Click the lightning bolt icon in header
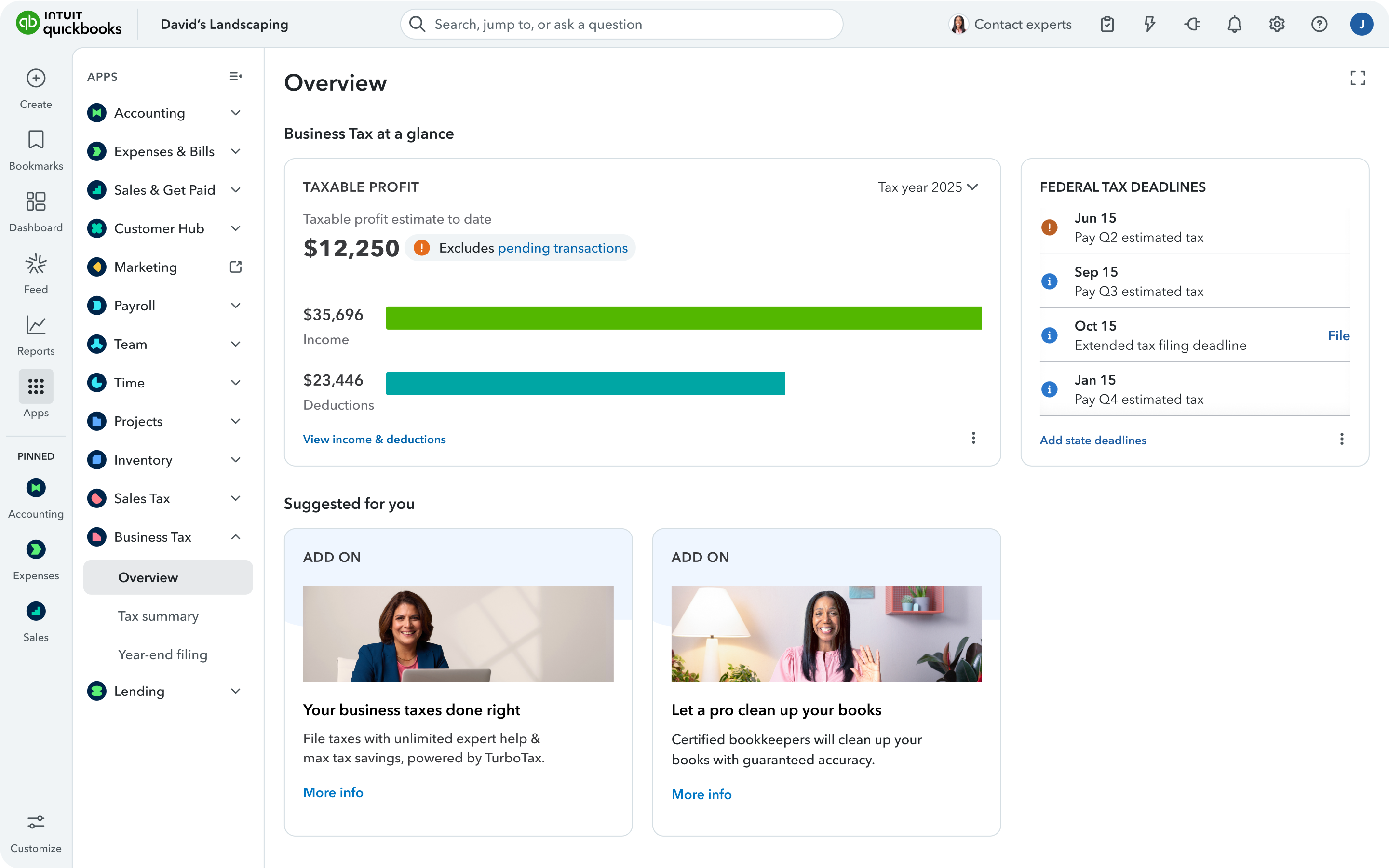This screenshot has height=868, width=1389. pos(1149,24)
